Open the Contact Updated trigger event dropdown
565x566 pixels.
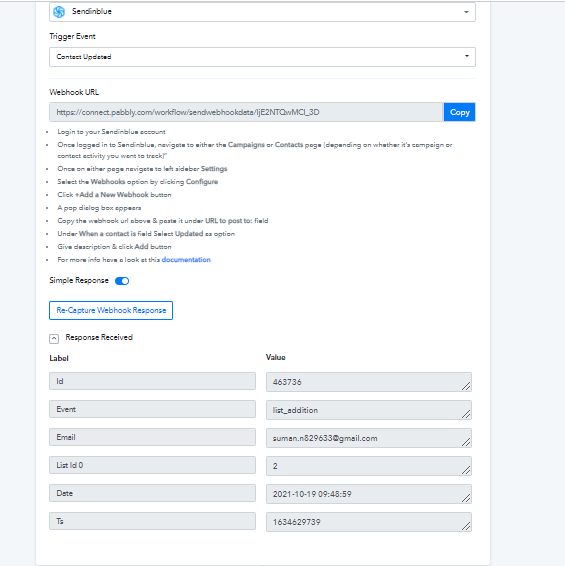pos(262,57)
